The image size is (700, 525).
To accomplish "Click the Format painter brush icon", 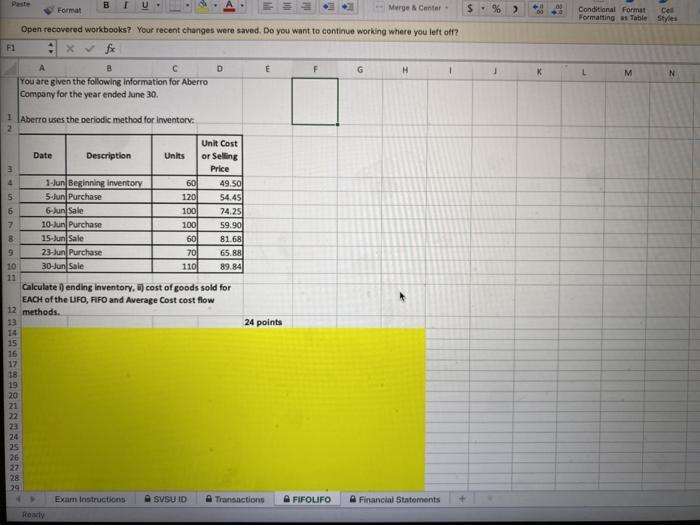I will [x=49, y=10].
